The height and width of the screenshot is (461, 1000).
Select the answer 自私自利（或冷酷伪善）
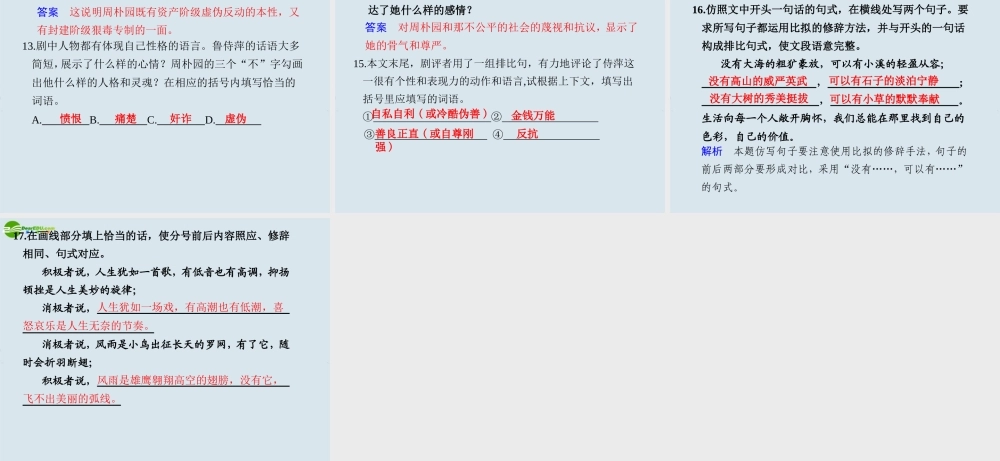430,115
